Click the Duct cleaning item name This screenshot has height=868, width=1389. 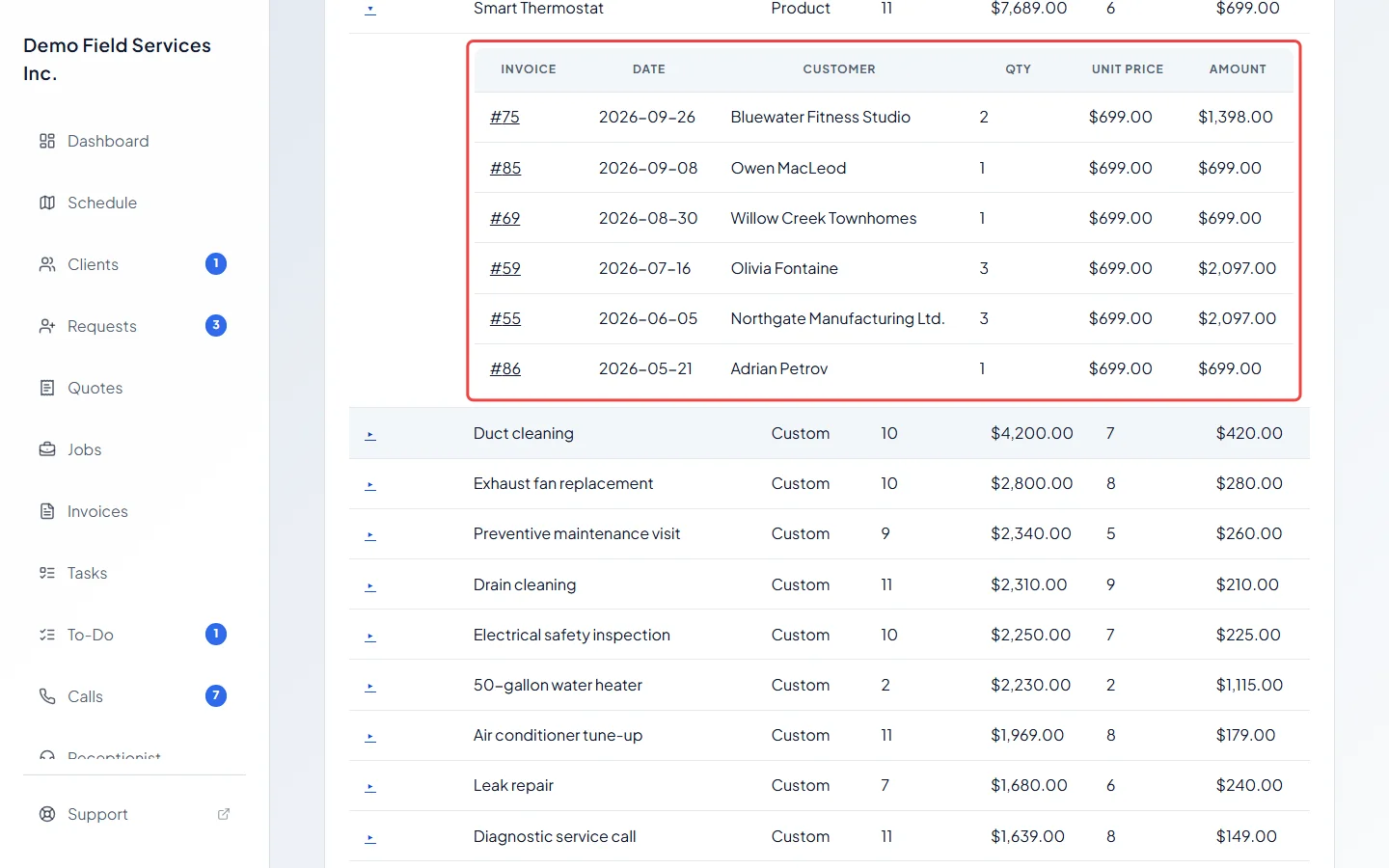[x=524, y=433]
